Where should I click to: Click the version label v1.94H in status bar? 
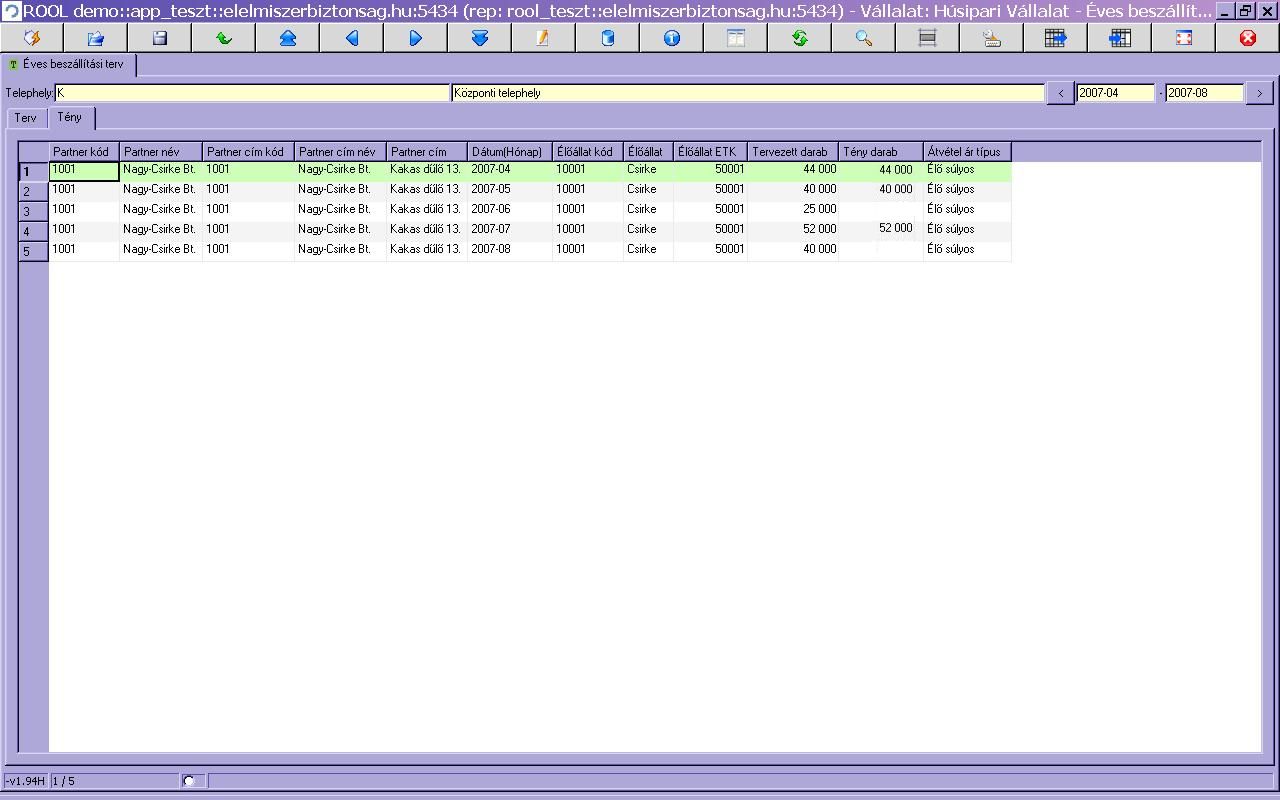pos(25,781)
